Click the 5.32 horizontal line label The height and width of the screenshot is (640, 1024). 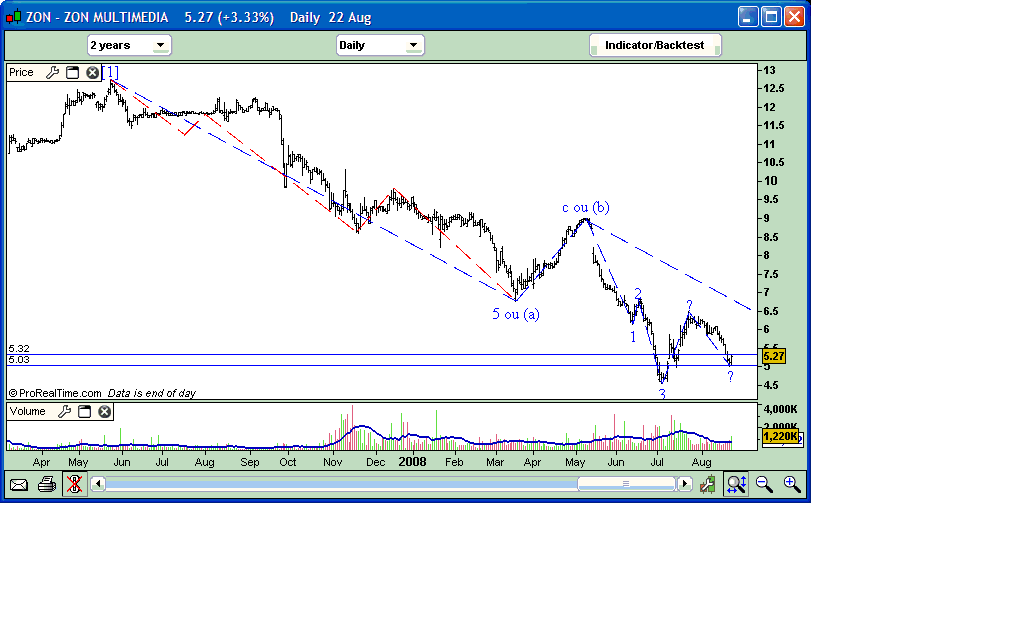[19, 349]
